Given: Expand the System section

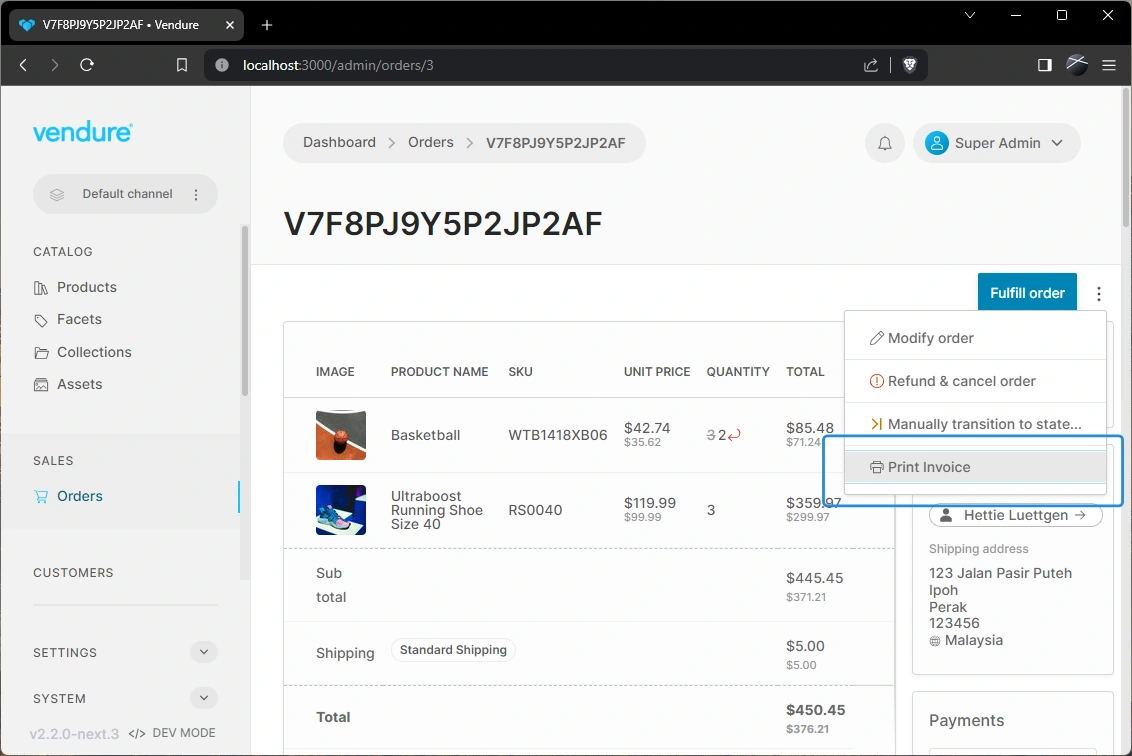Looking at the screenshot, I should click(204, 698).
